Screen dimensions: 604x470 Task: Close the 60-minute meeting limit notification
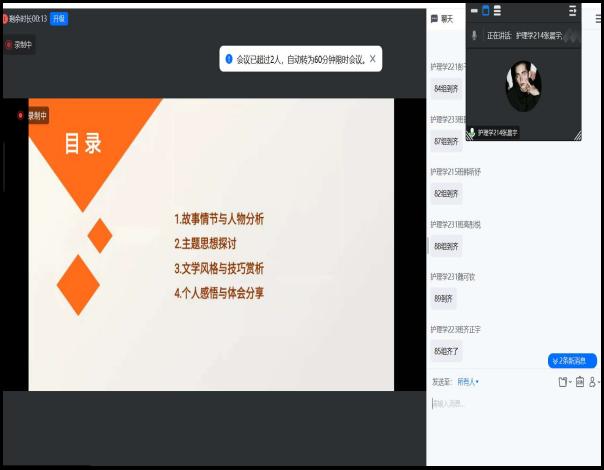pyautogui.click(x=373, y=59)
